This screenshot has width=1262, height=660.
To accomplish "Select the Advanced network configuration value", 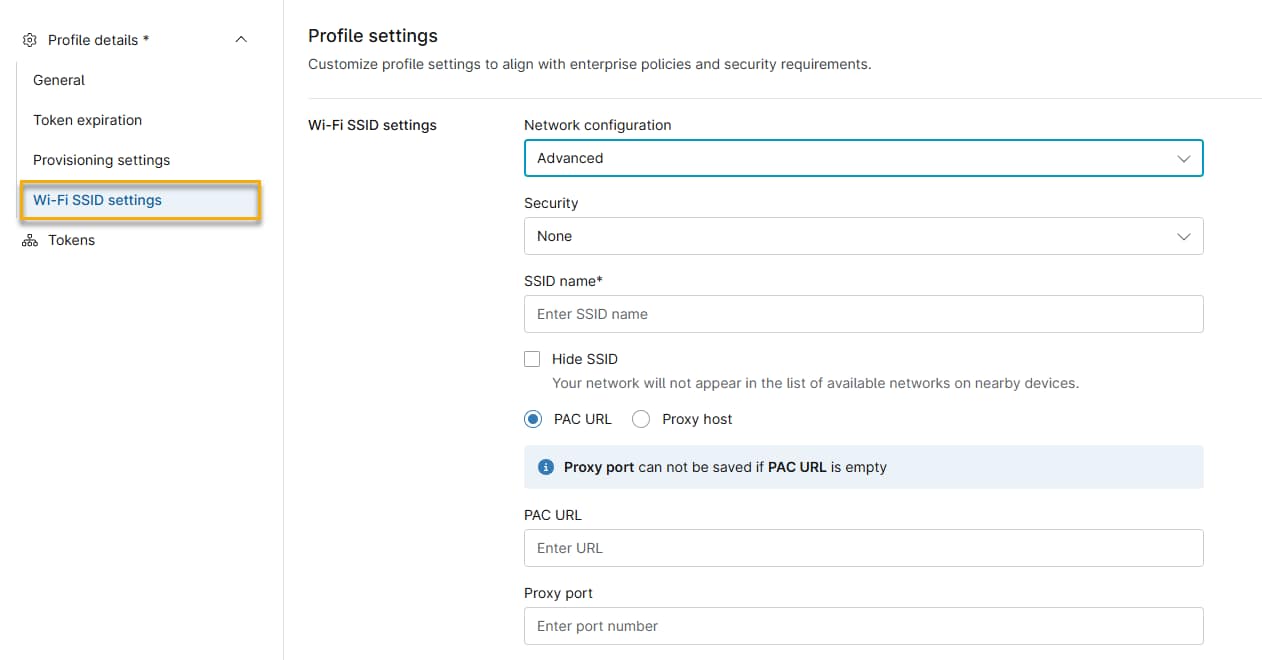I will 863,158.
